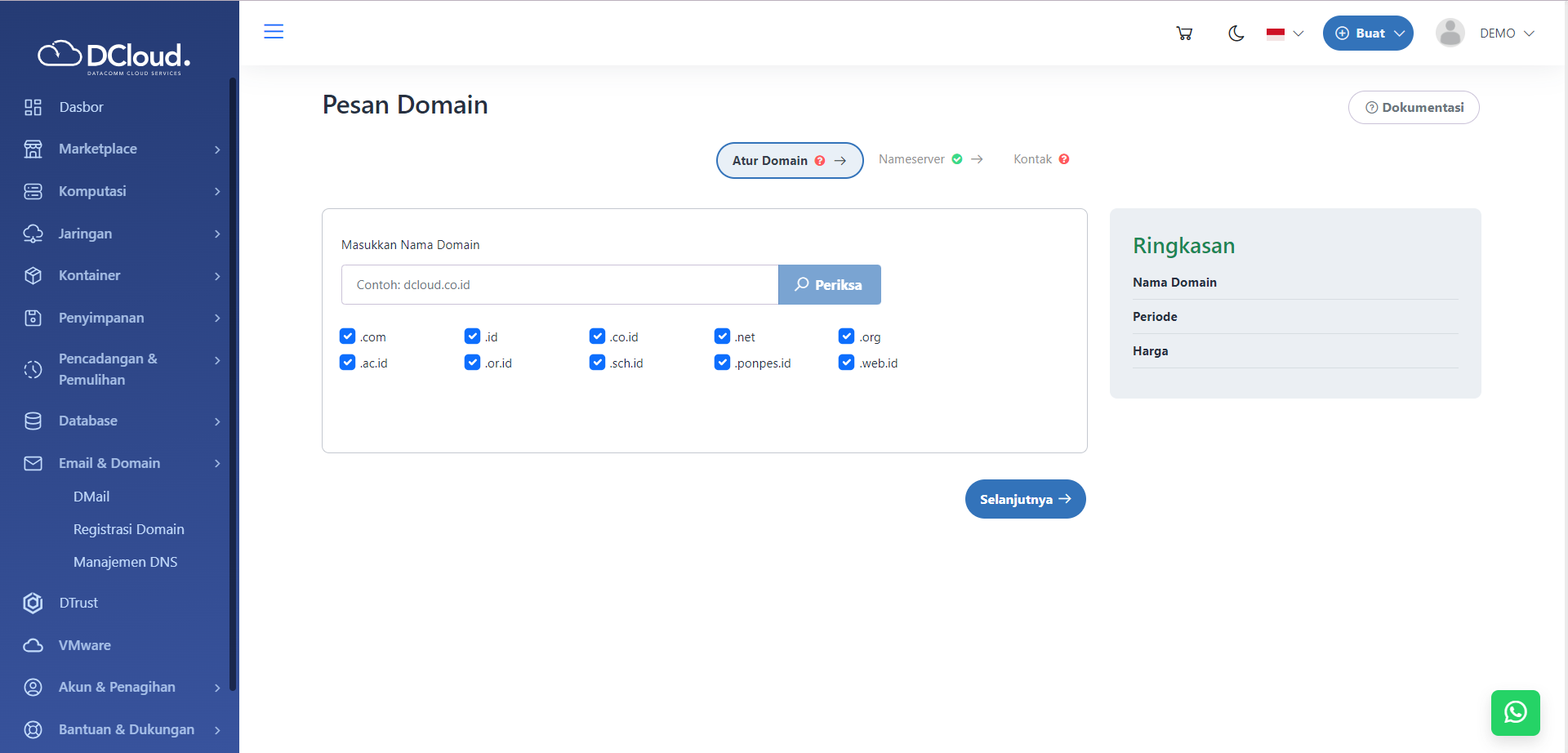This screenshot has height=753, width=1568.
Task: Switch to the Nameserver step
Action: click(912, 159)
